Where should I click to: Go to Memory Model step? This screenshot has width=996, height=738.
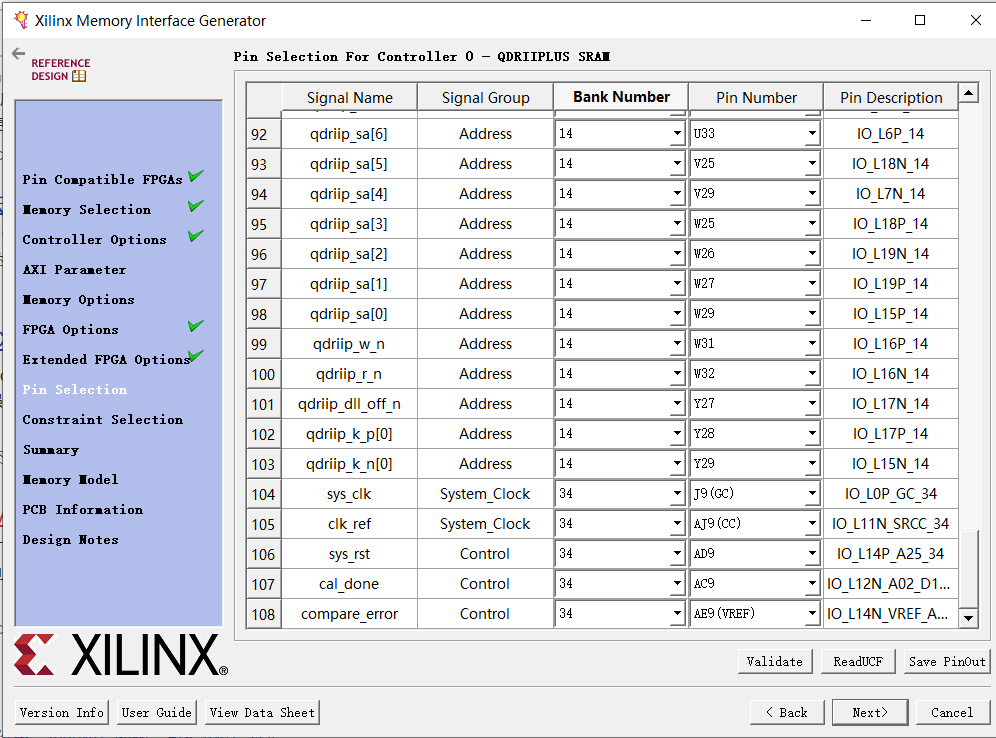71,480
